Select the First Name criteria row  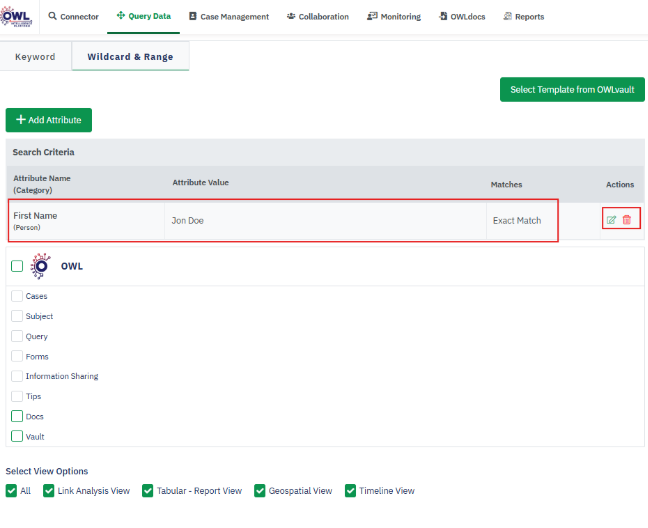tap(282, 220)
